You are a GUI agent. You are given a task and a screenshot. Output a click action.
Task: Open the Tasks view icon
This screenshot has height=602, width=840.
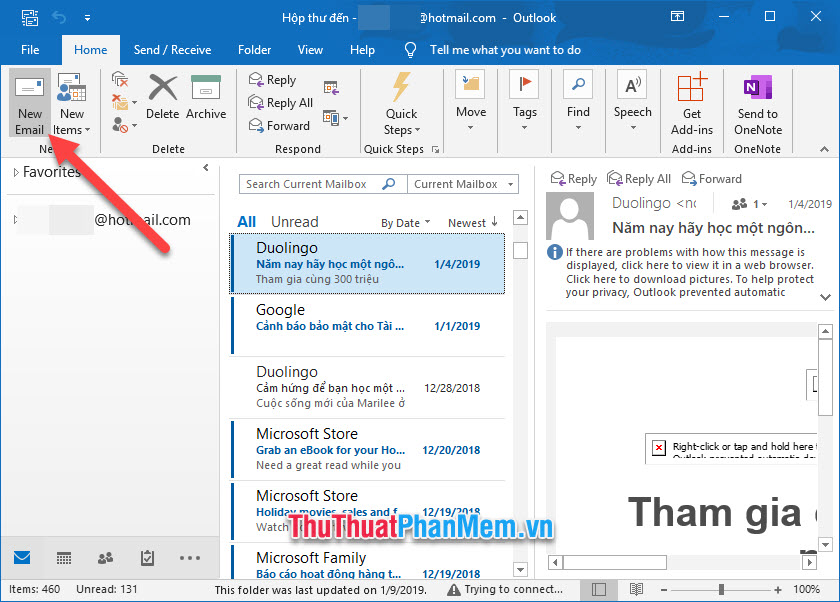point(146,557)
